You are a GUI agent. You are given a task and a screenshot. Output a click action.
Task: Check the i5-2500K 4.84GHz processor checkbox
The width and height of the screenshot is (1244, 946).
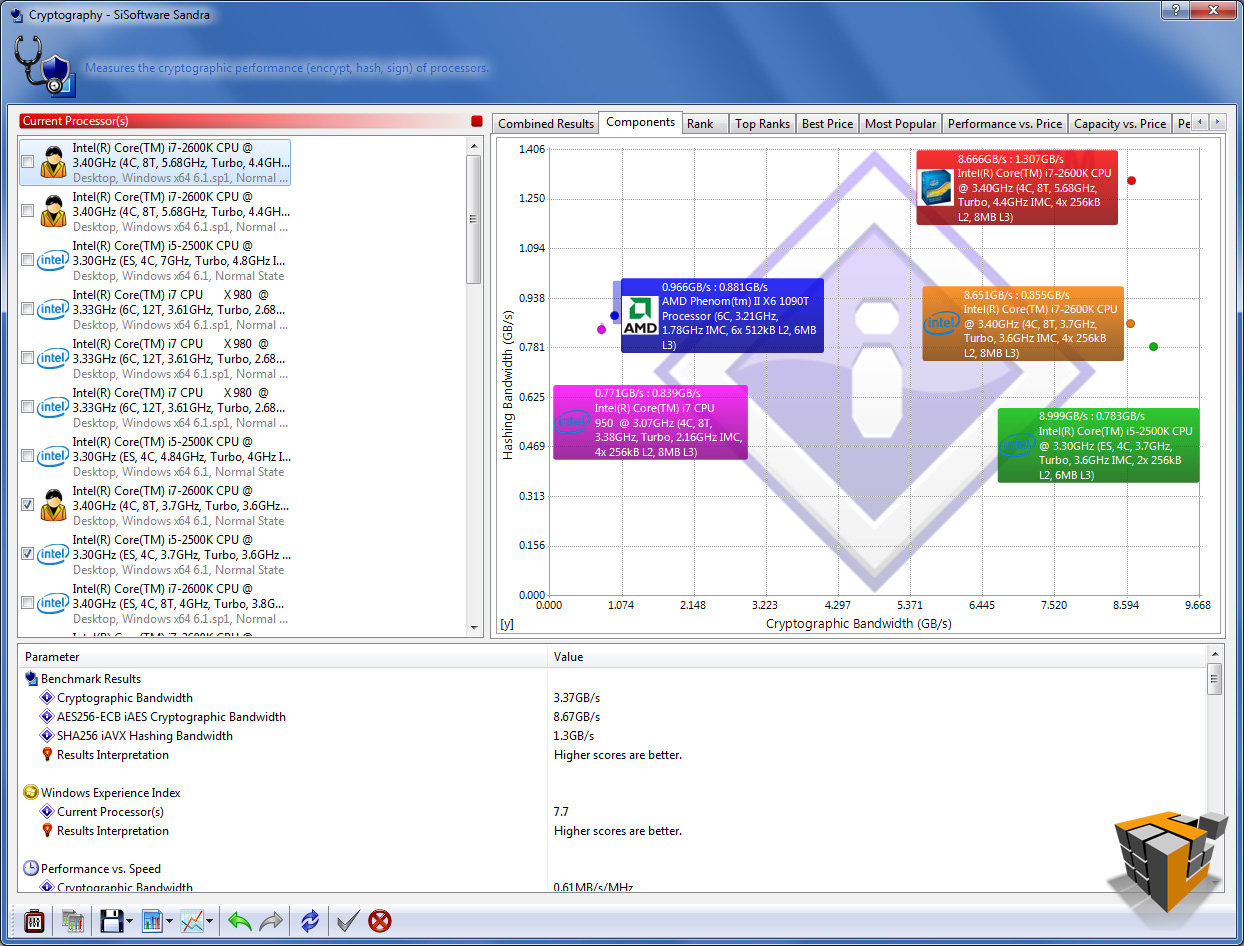pyautogui.click(x=28, y=456)
